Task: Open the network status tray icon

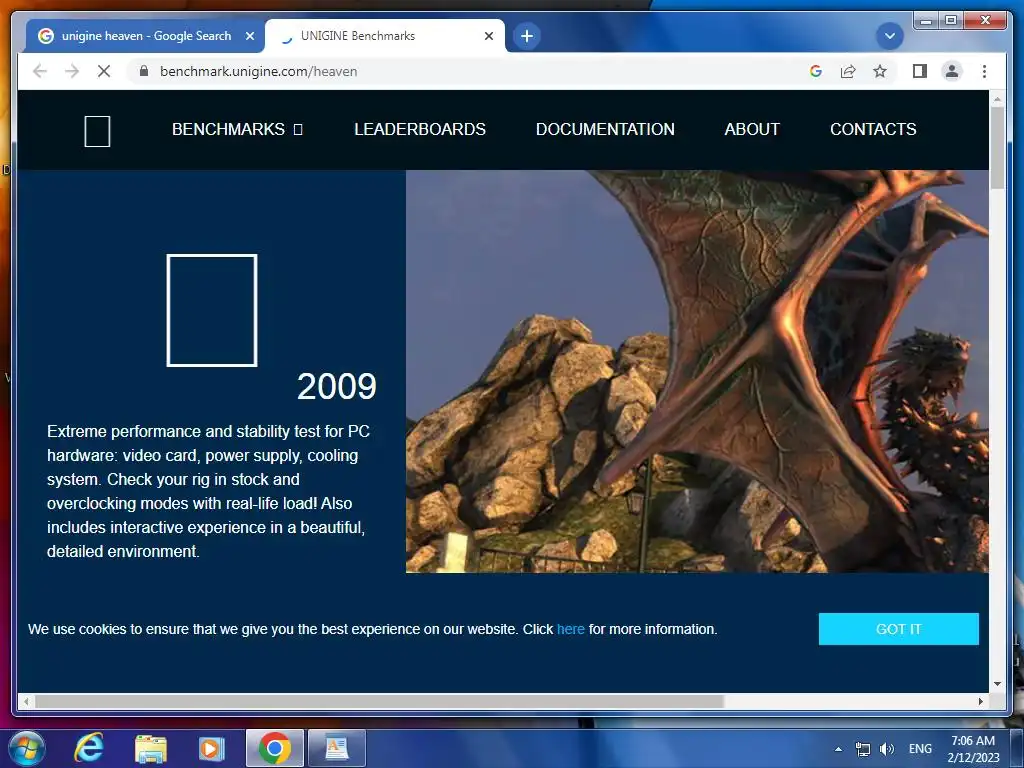Action: [x=863, y=749]
